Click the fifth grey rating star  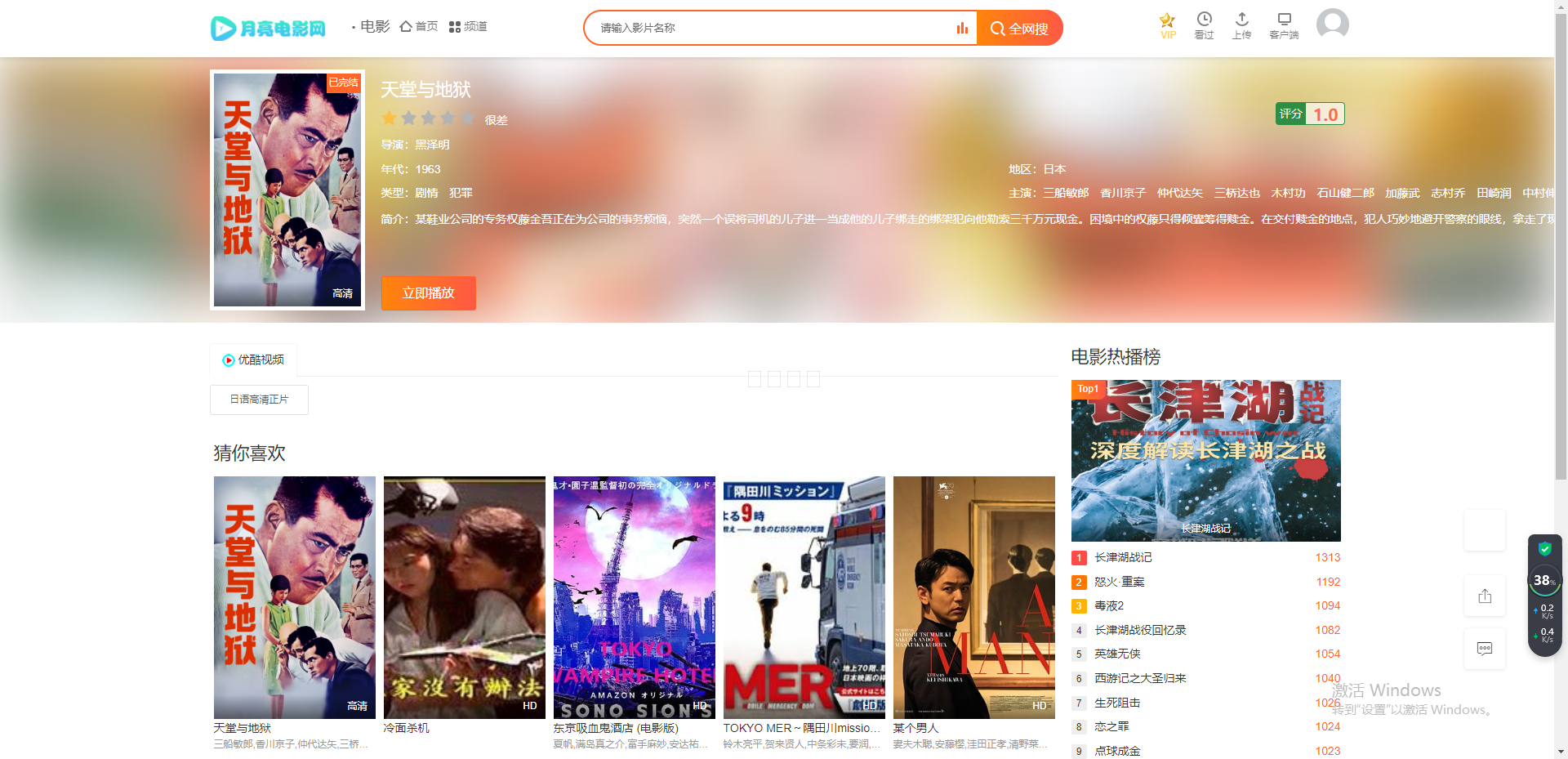(x=468, y=118)
